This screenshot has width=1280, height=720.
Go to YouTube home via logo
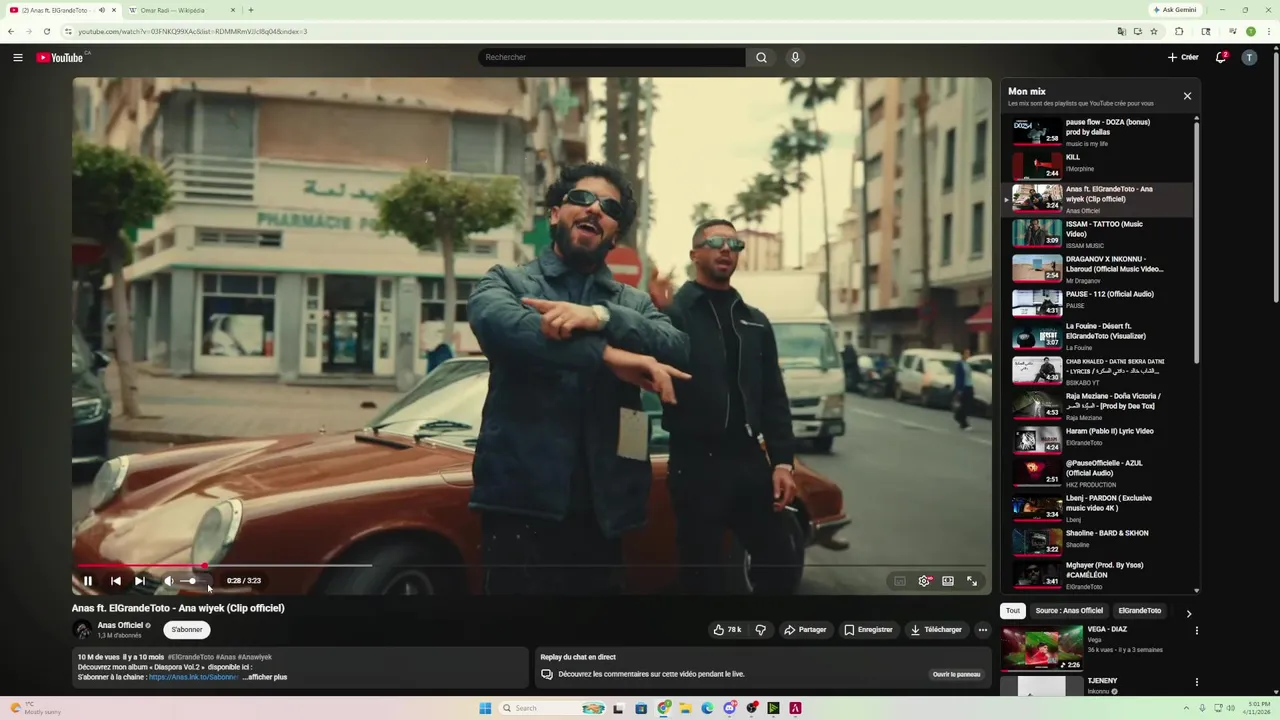[60, 57]
